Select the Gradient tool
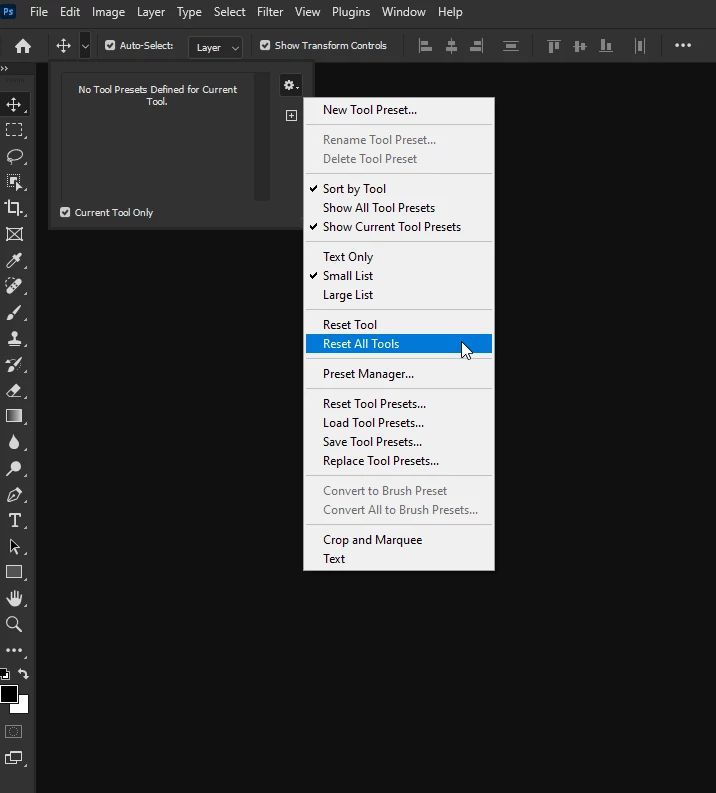The image size is (716, 793). point(14,416)
